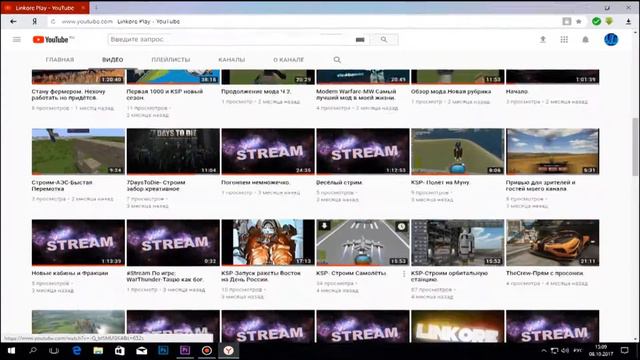Open options menu for KSP Строим Самолёты video
Screen dimensions: 640x360
pyautogui.click(x=404, y=274)
